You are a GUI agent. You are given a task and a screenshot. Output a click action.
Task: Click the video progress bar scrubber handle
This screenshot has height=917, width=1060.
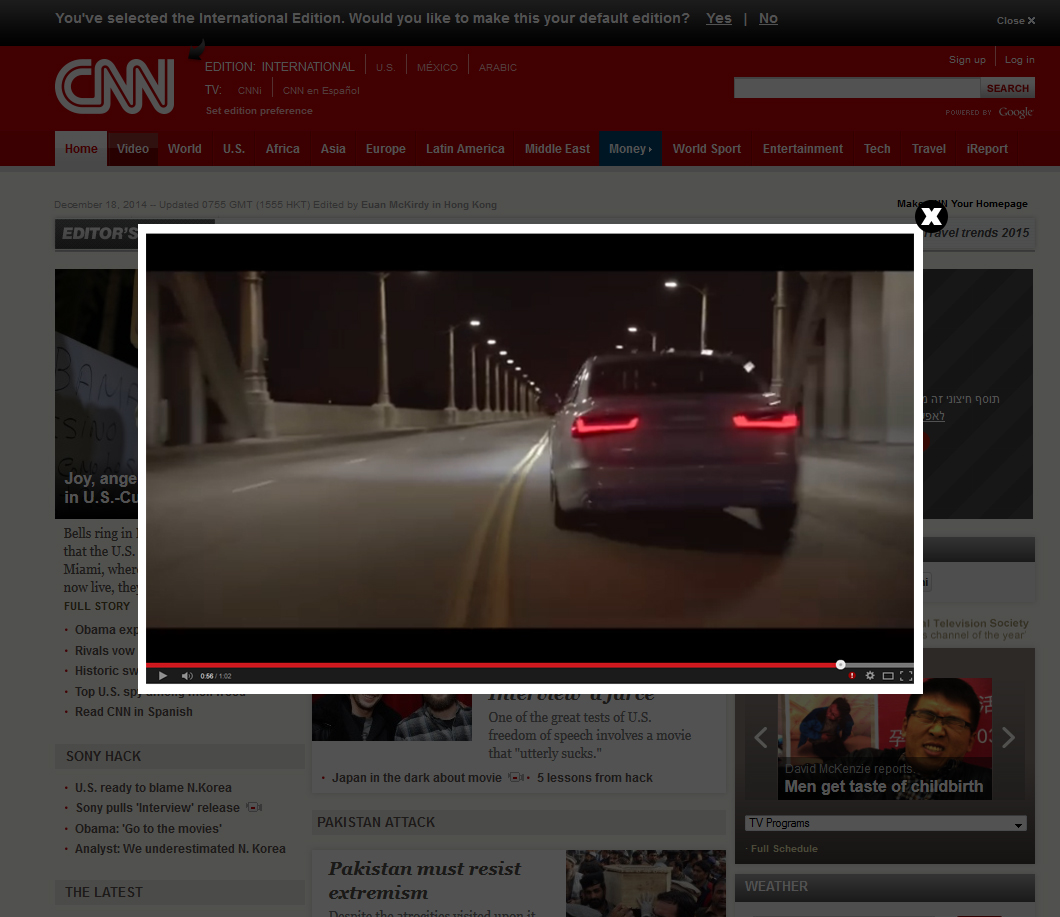point(840,665)
